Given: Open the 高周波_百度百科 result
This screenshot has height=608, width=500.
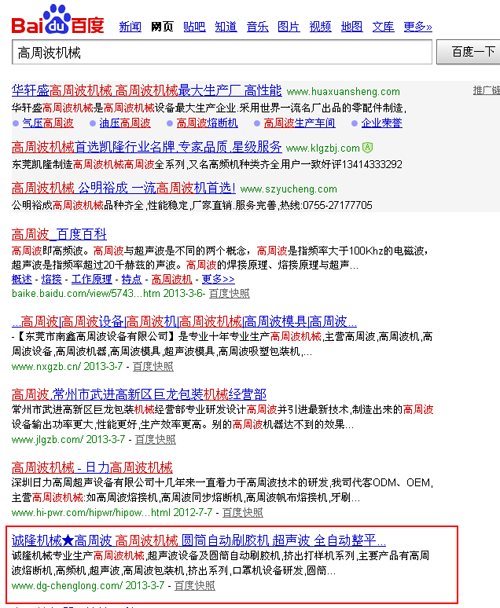Looking at the screenshot, I should click(59, 234).
